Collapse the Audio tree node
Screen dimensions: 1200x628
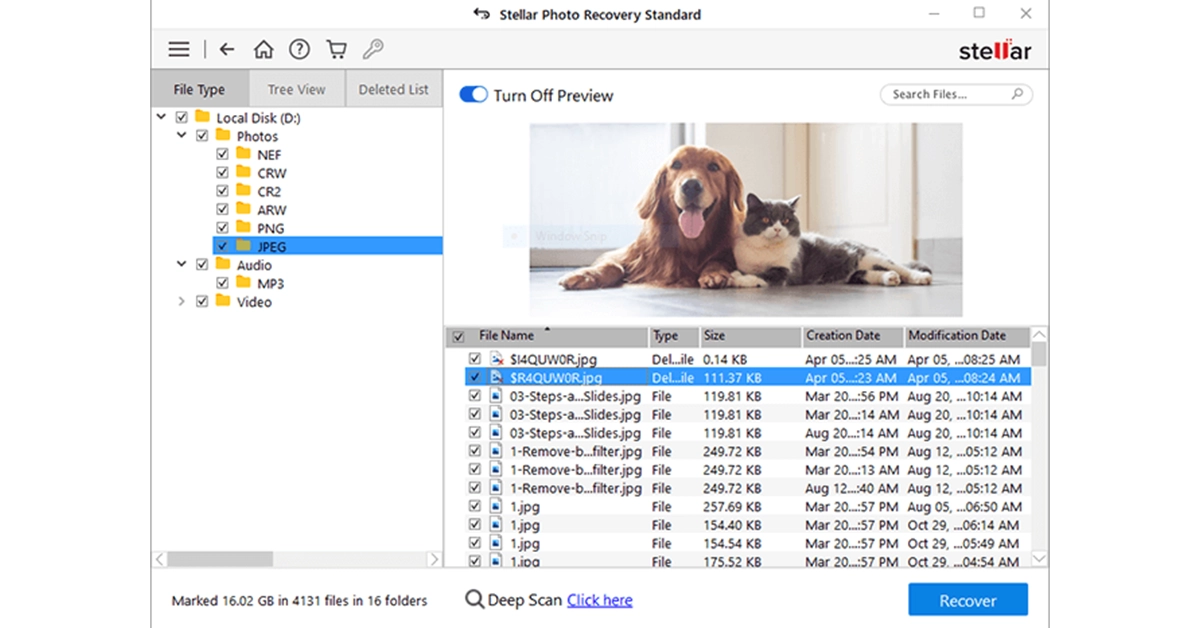click(x=182, y=264)
